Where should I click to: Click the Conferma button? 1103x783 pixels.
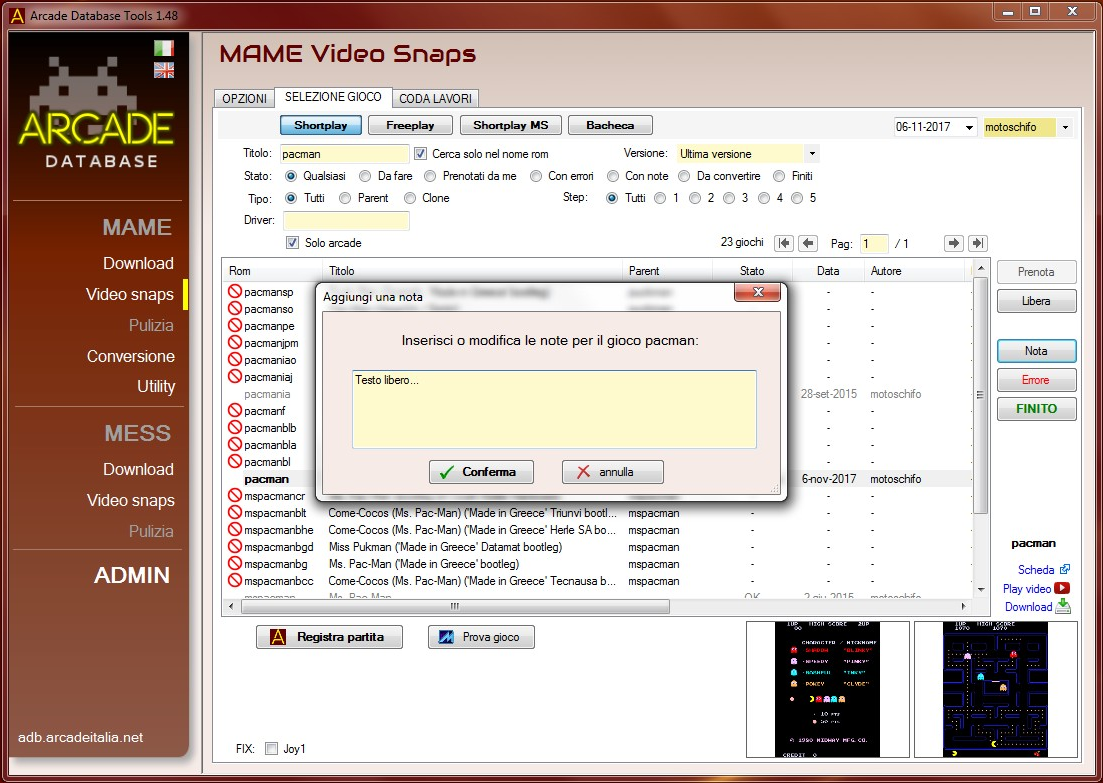481,472
